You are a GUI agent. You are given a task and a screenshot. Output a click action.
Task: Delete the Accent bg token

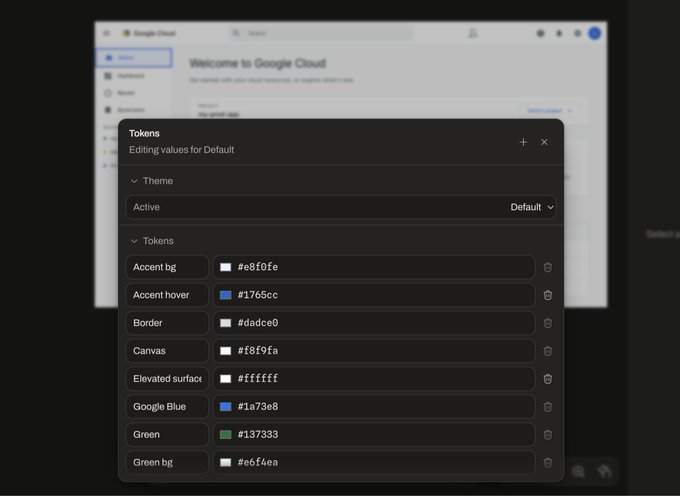point(548,267)
